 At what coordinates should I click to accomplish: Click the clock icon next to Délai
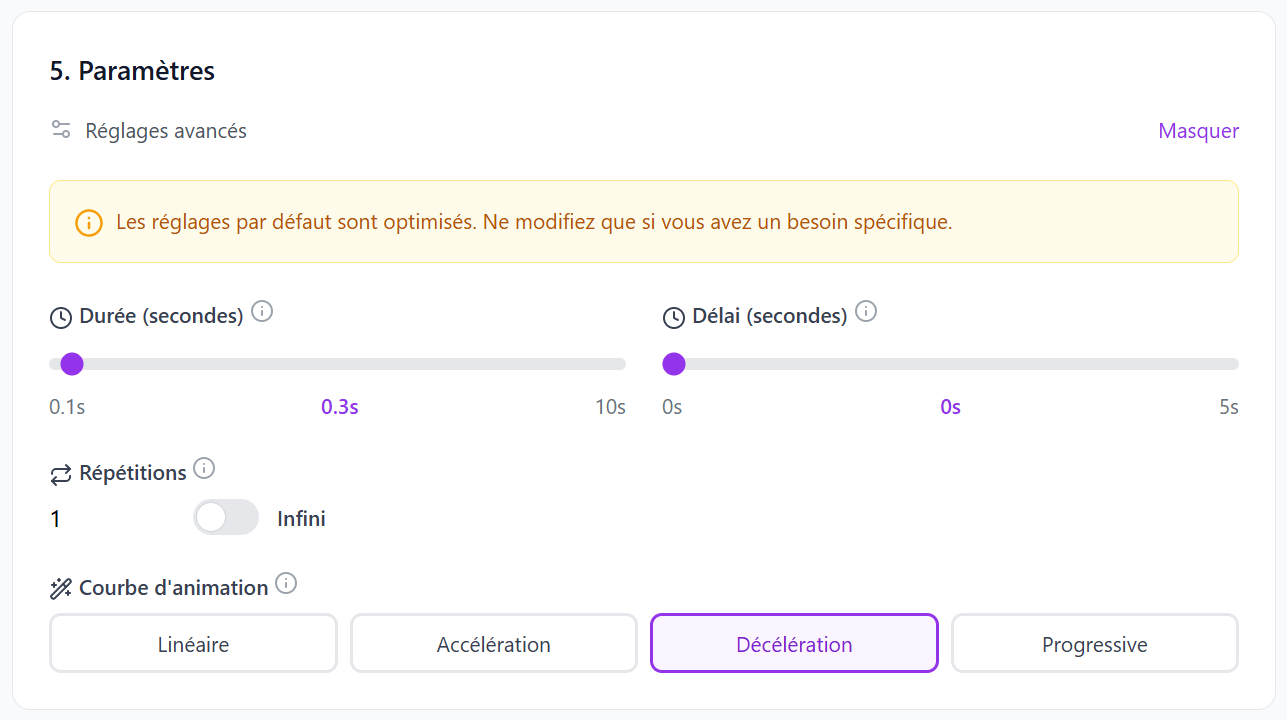pyautogui.click(x=672, y=316)
